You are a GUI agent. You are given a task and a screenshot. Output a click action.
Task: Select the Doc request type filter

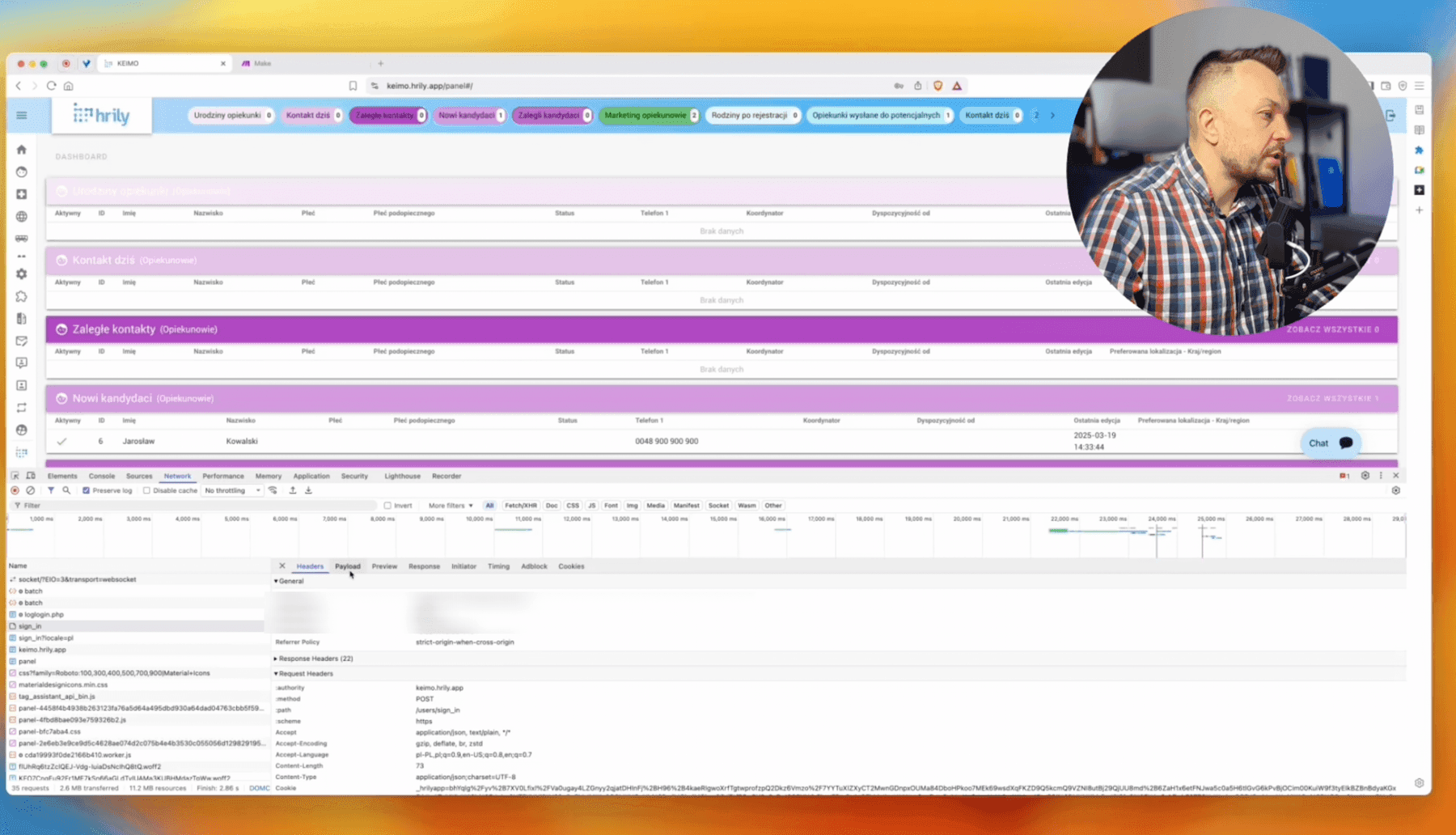pyautogui.click(x=552, y=506)
